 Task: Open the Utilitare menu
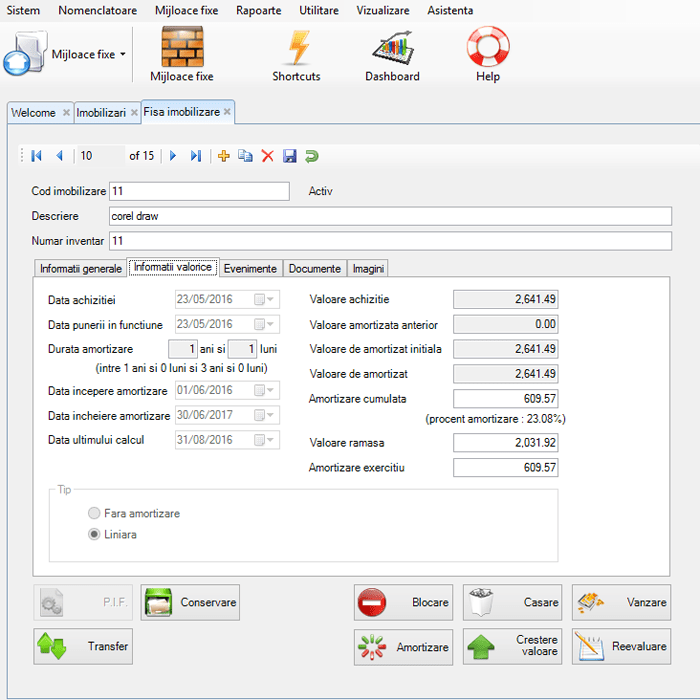pos(319,10)
